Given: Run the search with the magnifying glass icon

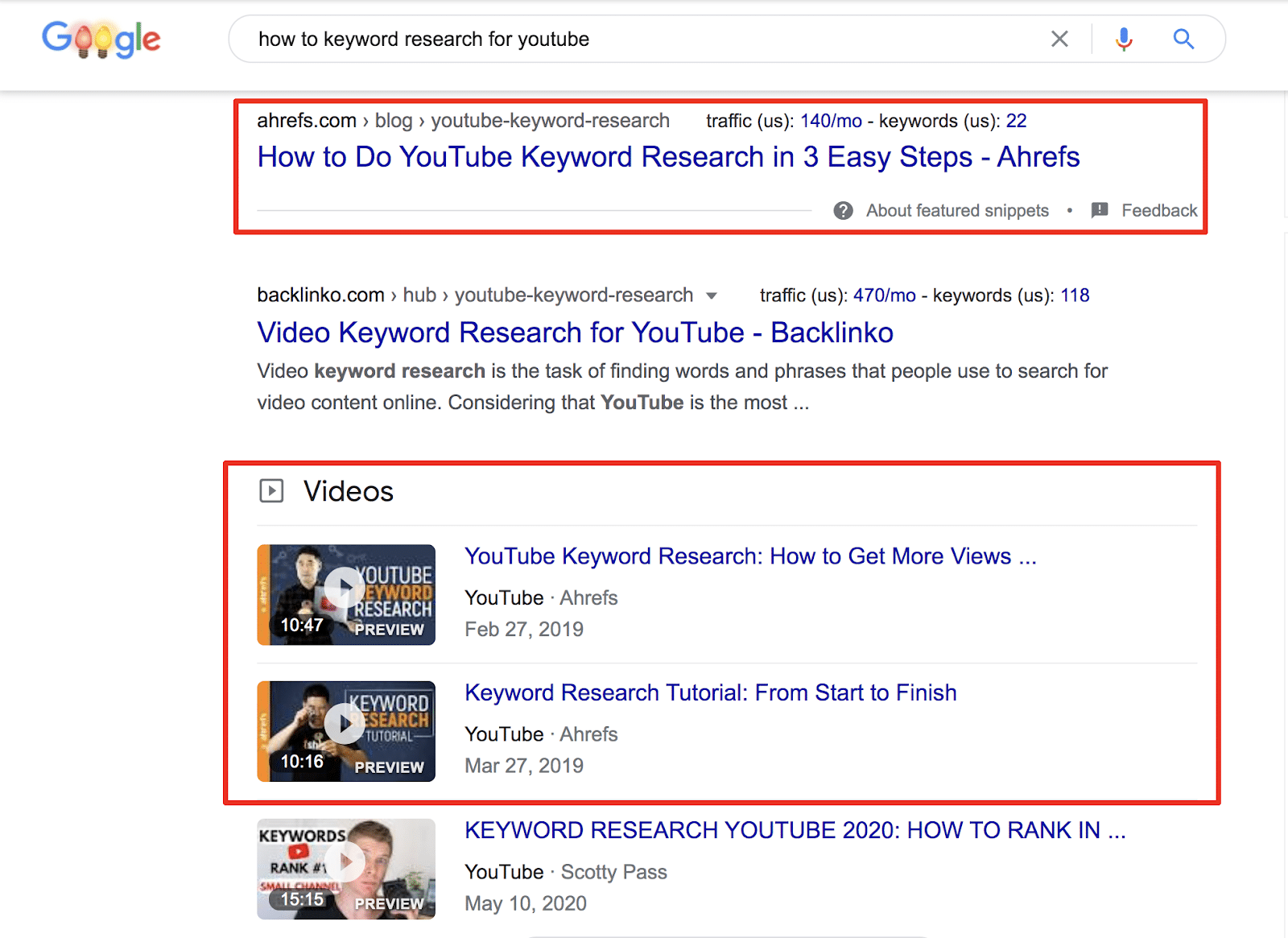Looking at the screenshot, I should coord(1183,39).
